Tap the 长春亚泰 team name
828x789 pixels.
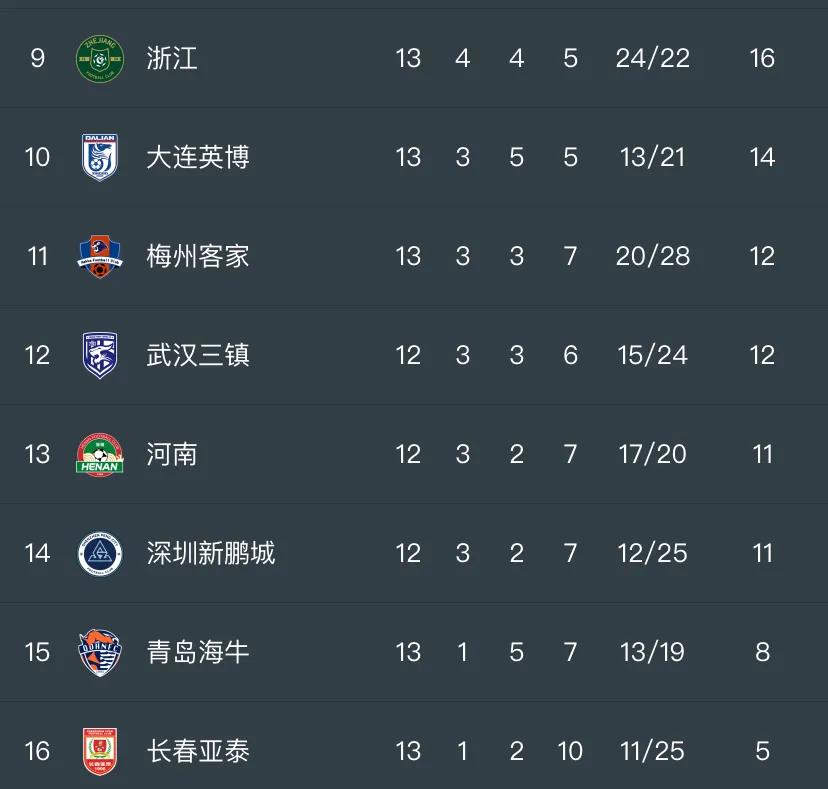pyautogui.click(x=197, y=751)
